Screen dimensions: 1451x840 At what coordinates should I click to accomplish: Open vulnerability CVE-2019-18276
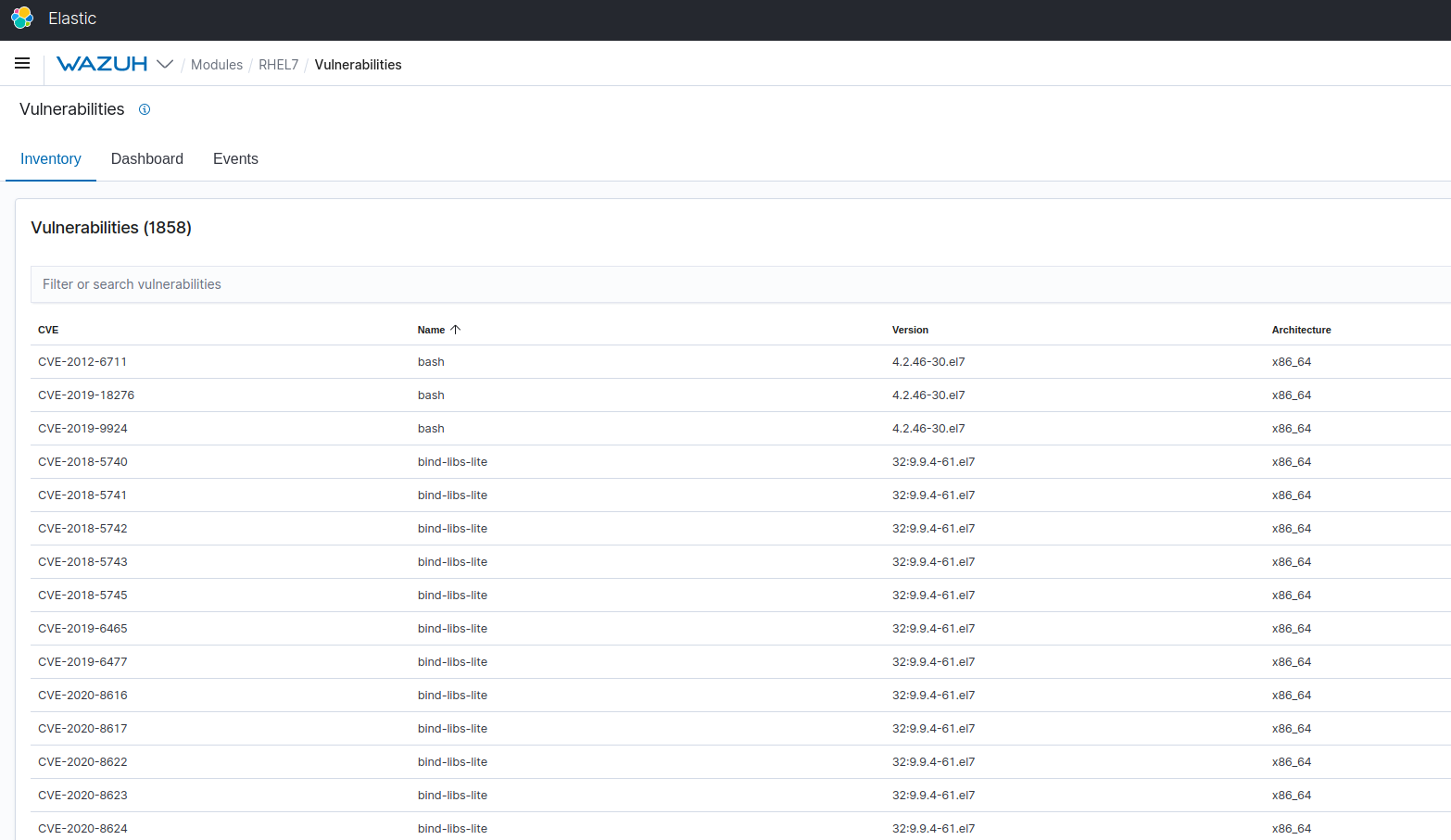tap(86, 395)
